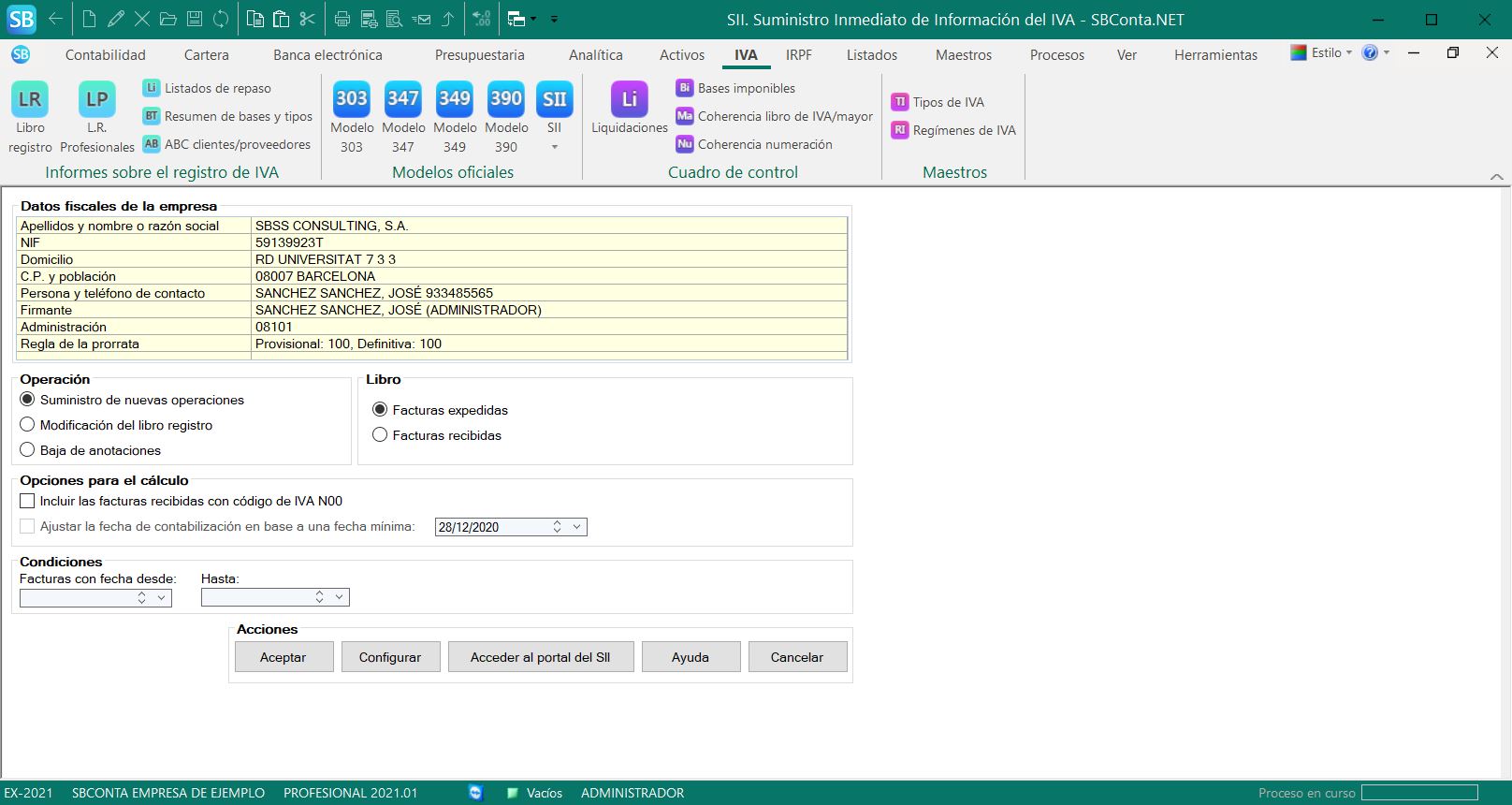1512x805 pixels.
Task: Open Modelo 303 form
Action: [x=351, y=100]
